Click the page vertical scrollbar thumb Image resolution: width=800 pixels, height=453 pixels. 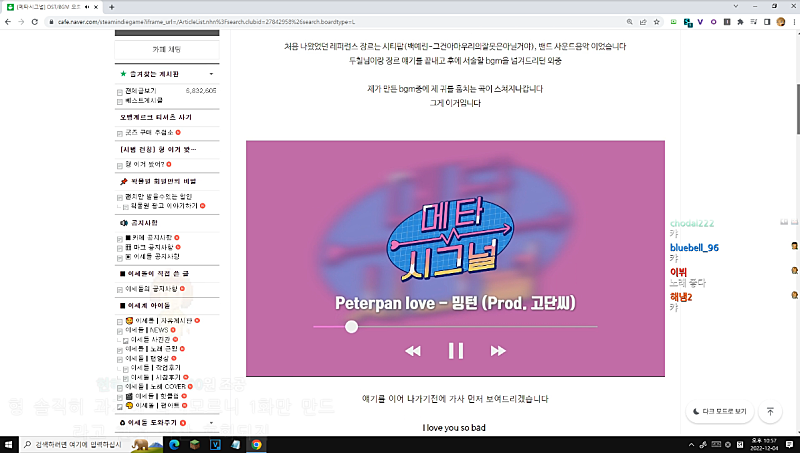click(x=797, y=108)
